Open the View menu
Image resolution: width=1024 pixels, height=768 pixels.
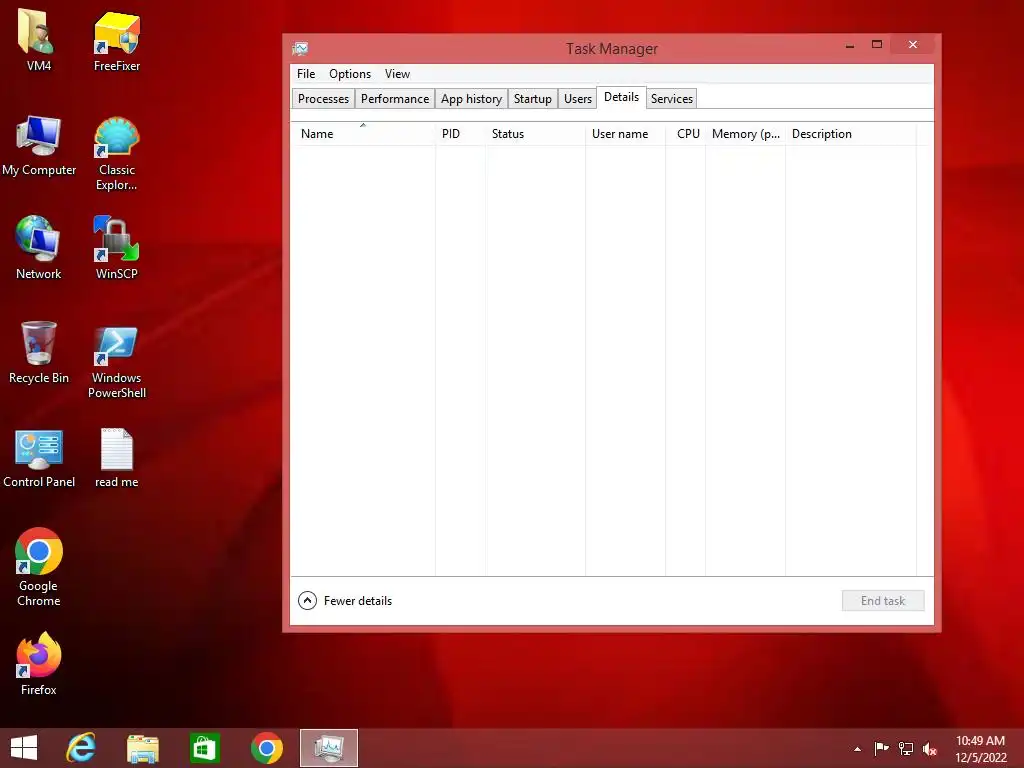397,74
